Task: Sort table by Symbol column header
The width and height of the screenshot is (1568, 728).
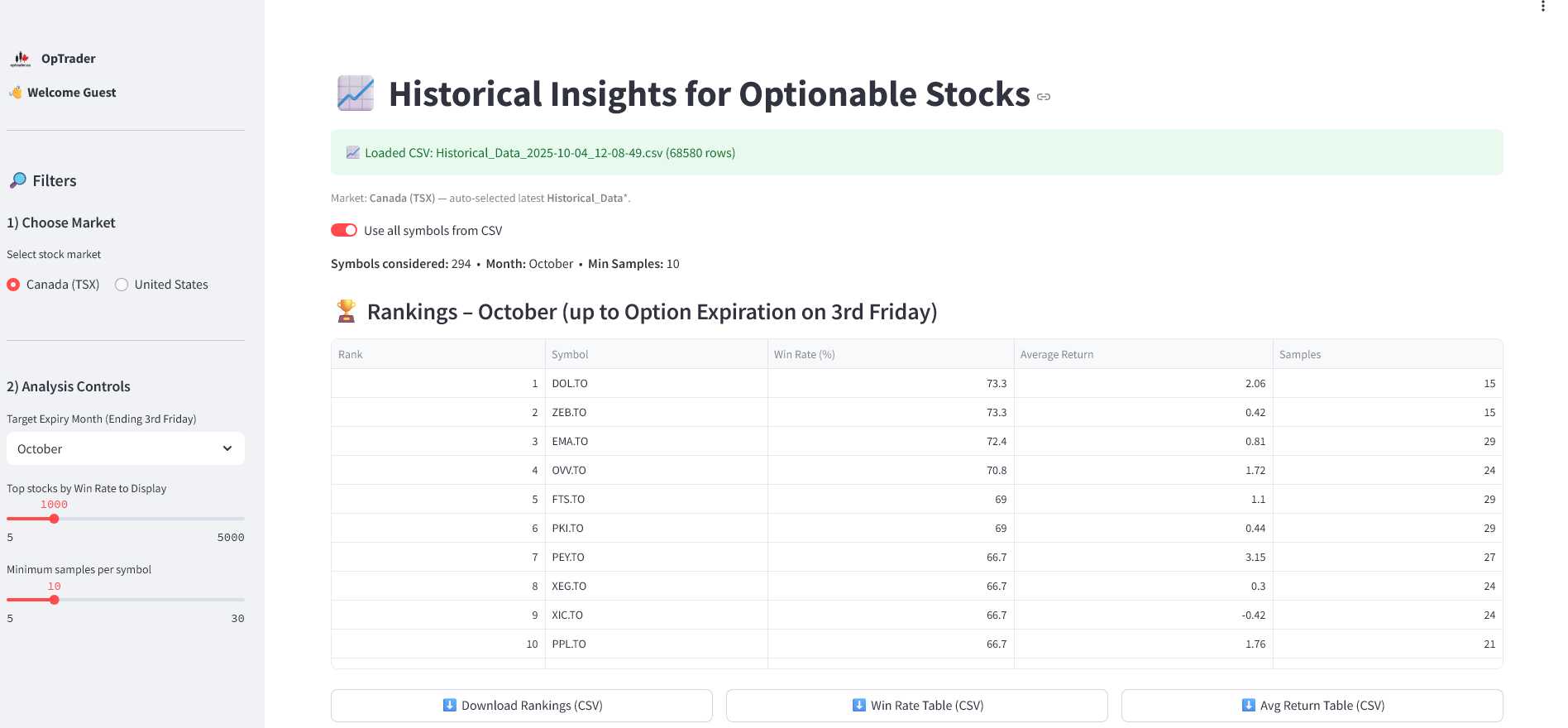Action: coord(571,354)
